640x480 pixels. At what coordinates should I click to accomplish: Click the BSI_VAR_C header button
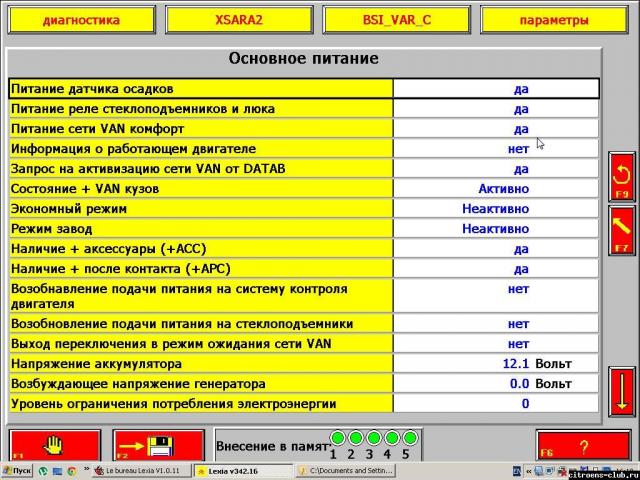pos(396,19)
